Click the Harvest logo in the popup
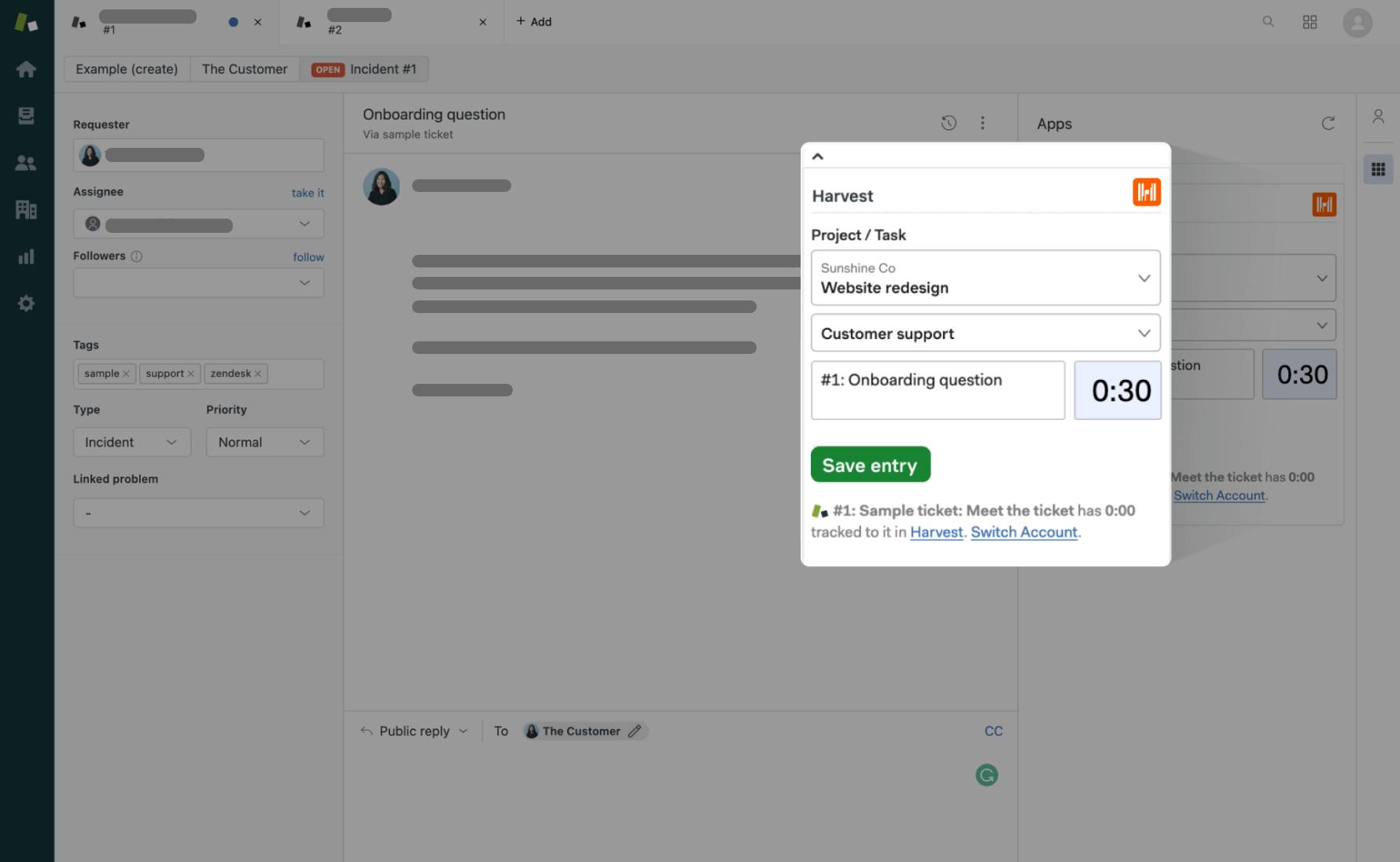This screenshot has width=1400, height=862. click(1146, 191)
